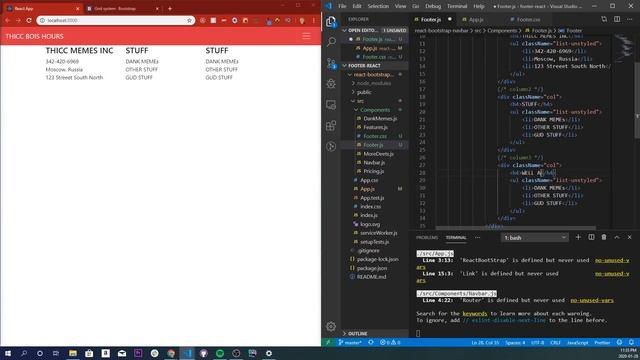640x360 pixels.
Task: Open the Terminal menu
Action: (x=457, y=6)
